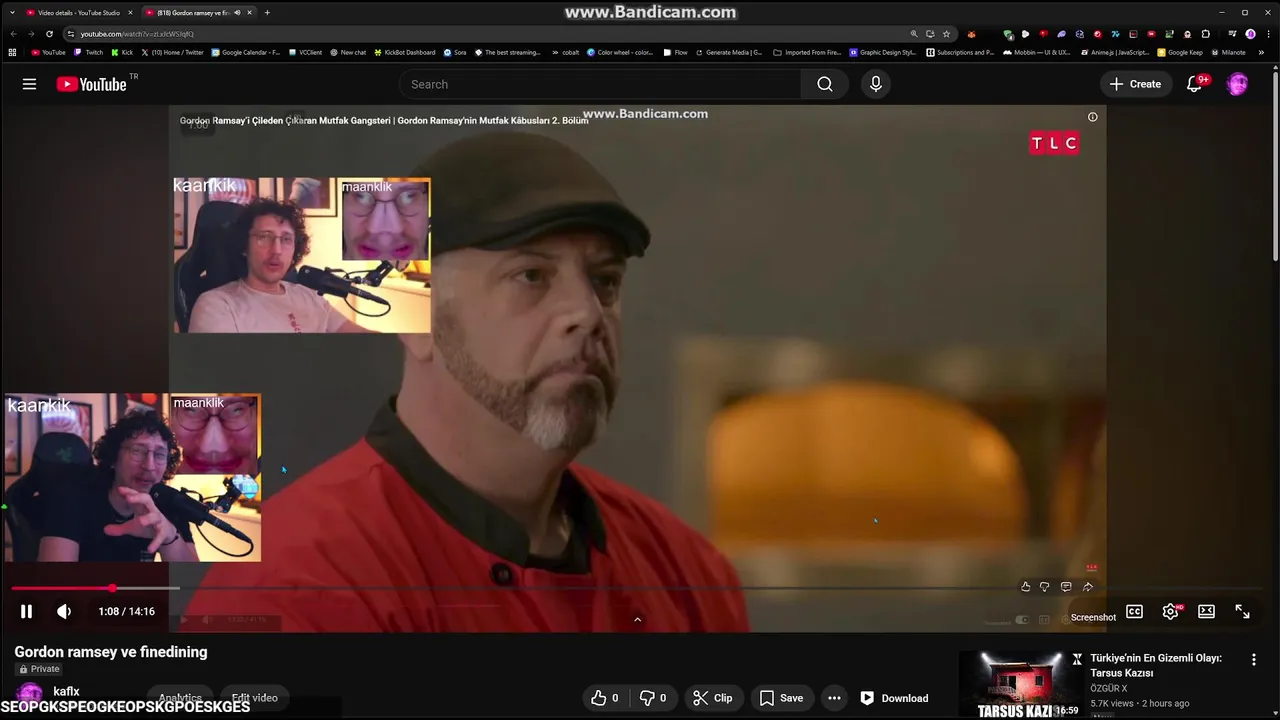
Task: Mute the Gordon ramsey tab via its speaker icon
Action: pos(237,13)
